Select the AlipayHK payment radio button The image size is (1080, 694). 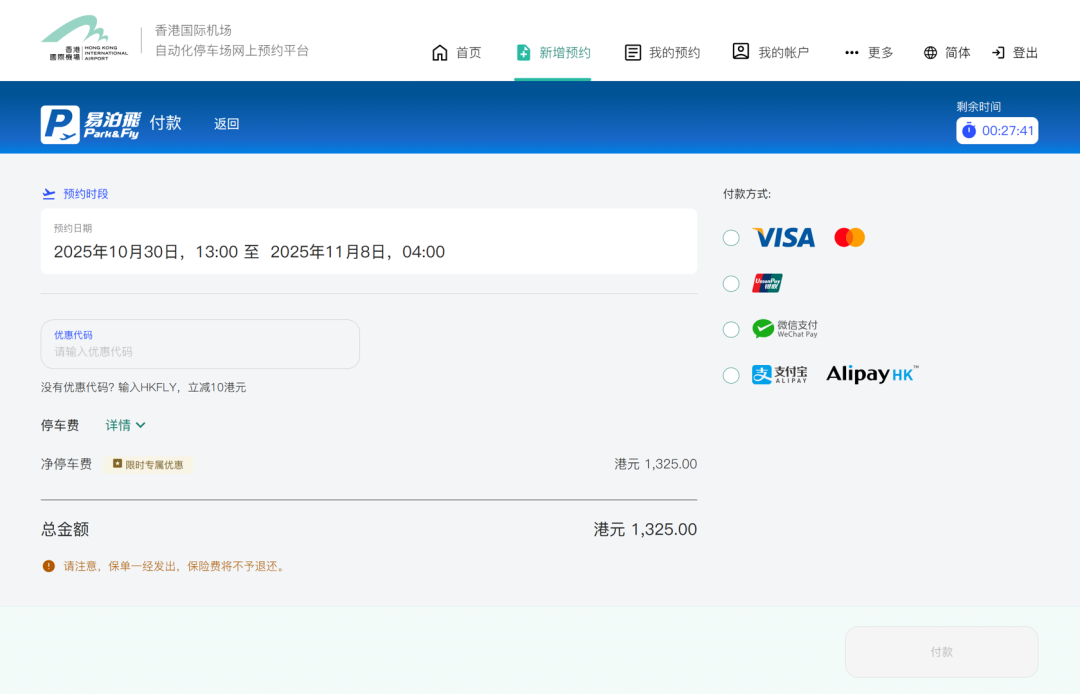731,374
